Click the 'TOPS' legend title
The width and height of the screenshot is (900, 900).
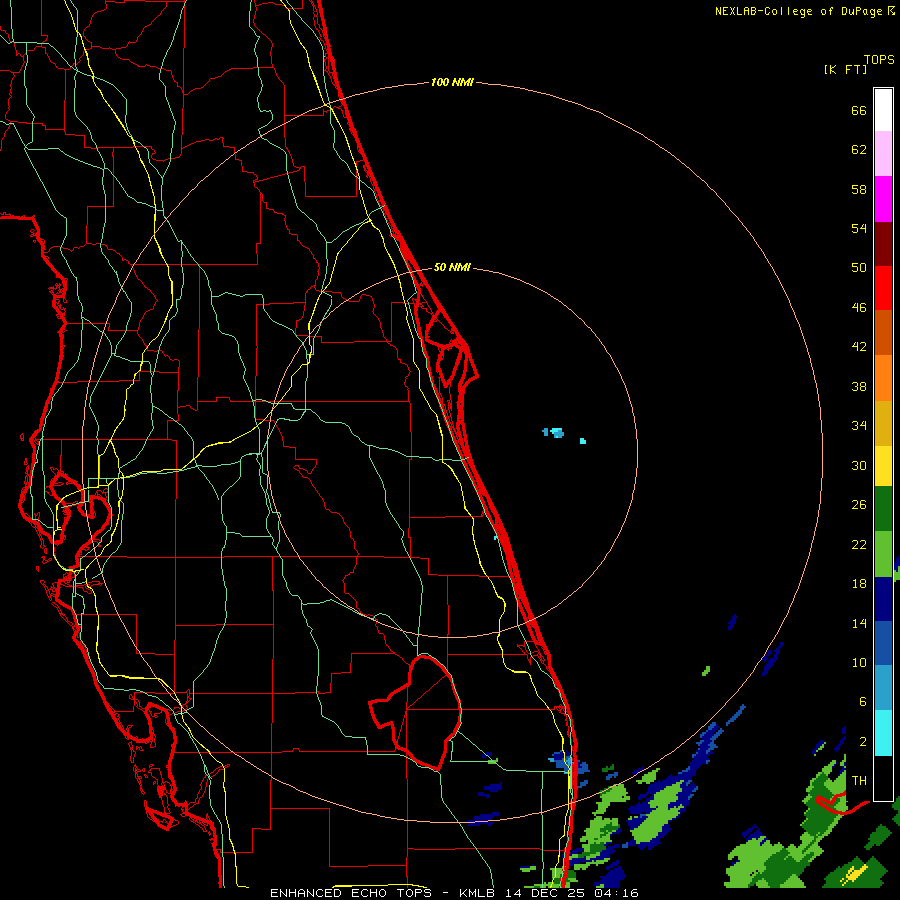tap(879, 60)
